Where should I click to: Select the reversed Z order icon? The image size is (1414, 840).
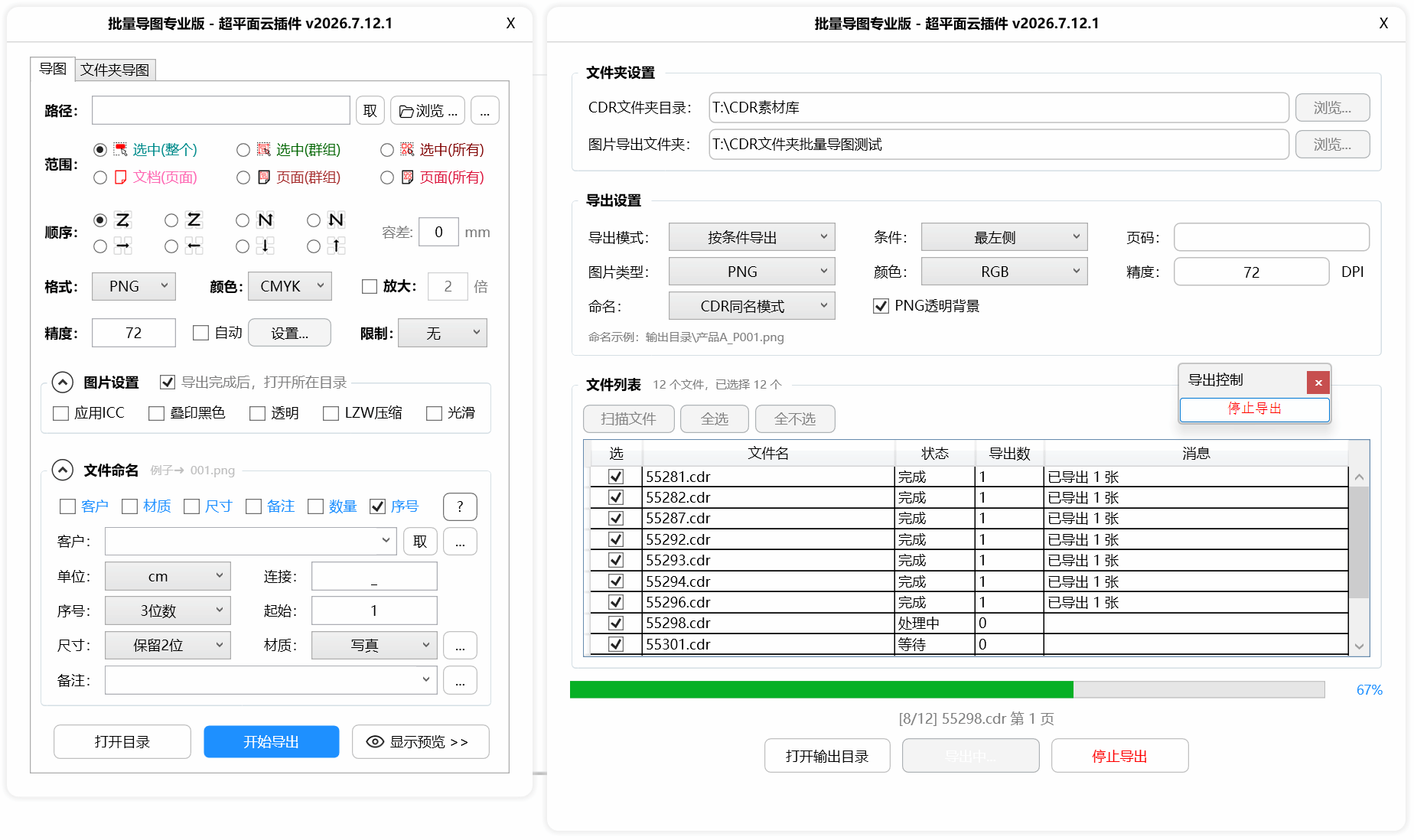(194, 220)
